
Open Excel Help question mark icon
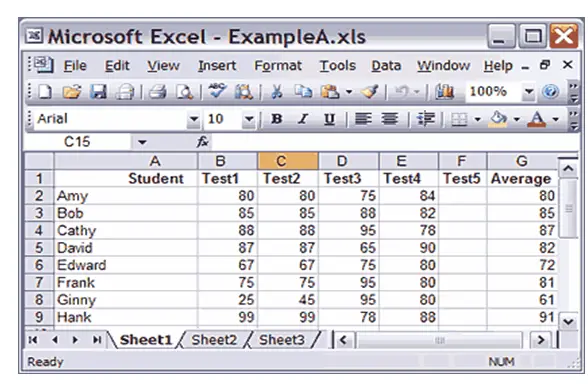550,92
